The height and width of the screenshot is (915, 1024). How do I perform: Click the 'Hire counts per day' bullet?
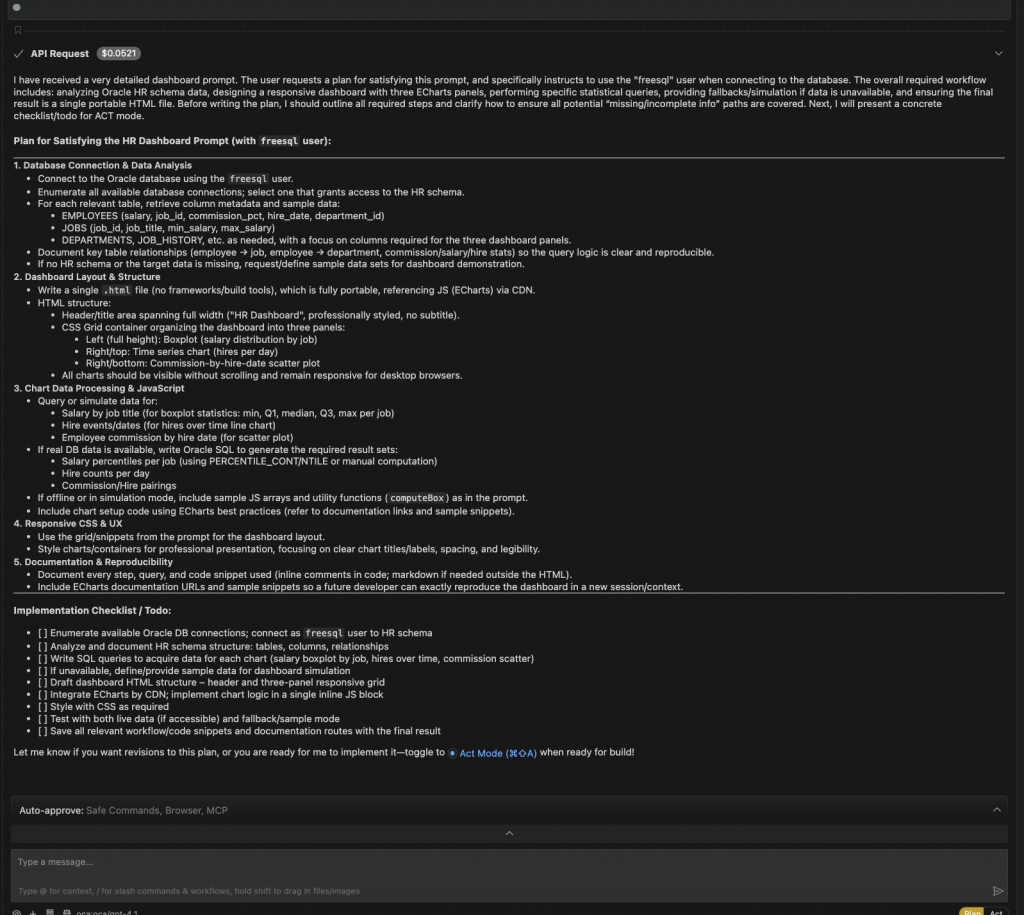tap(105, 474)
